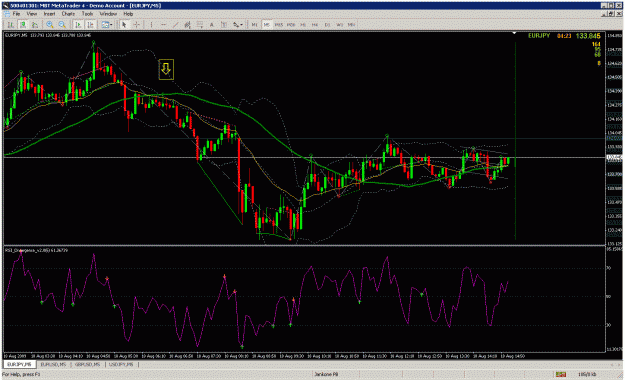The width and height of the screenshot is (625, 380).
Task: Select the line chart icon
Action: [x=35, y=25]
